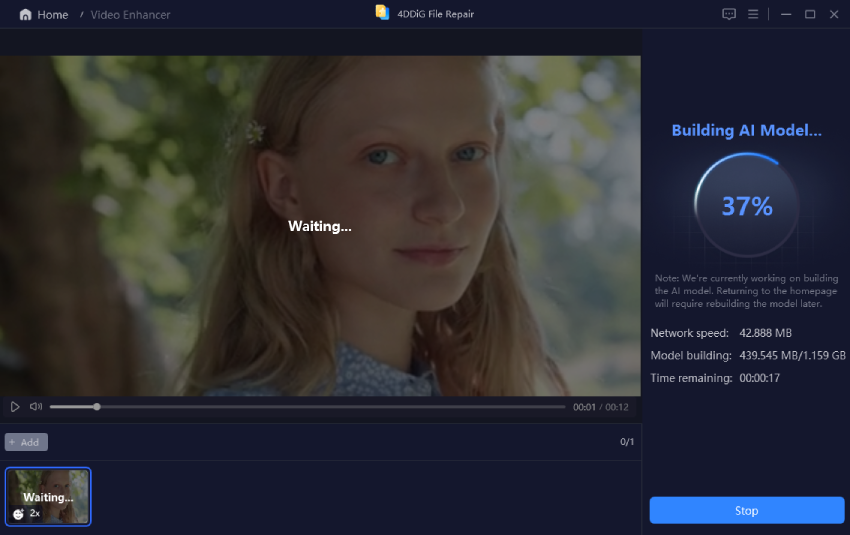Maximize the 4DDiG window
The width and height of the screenshot is (850, 535).
point(810,14)
